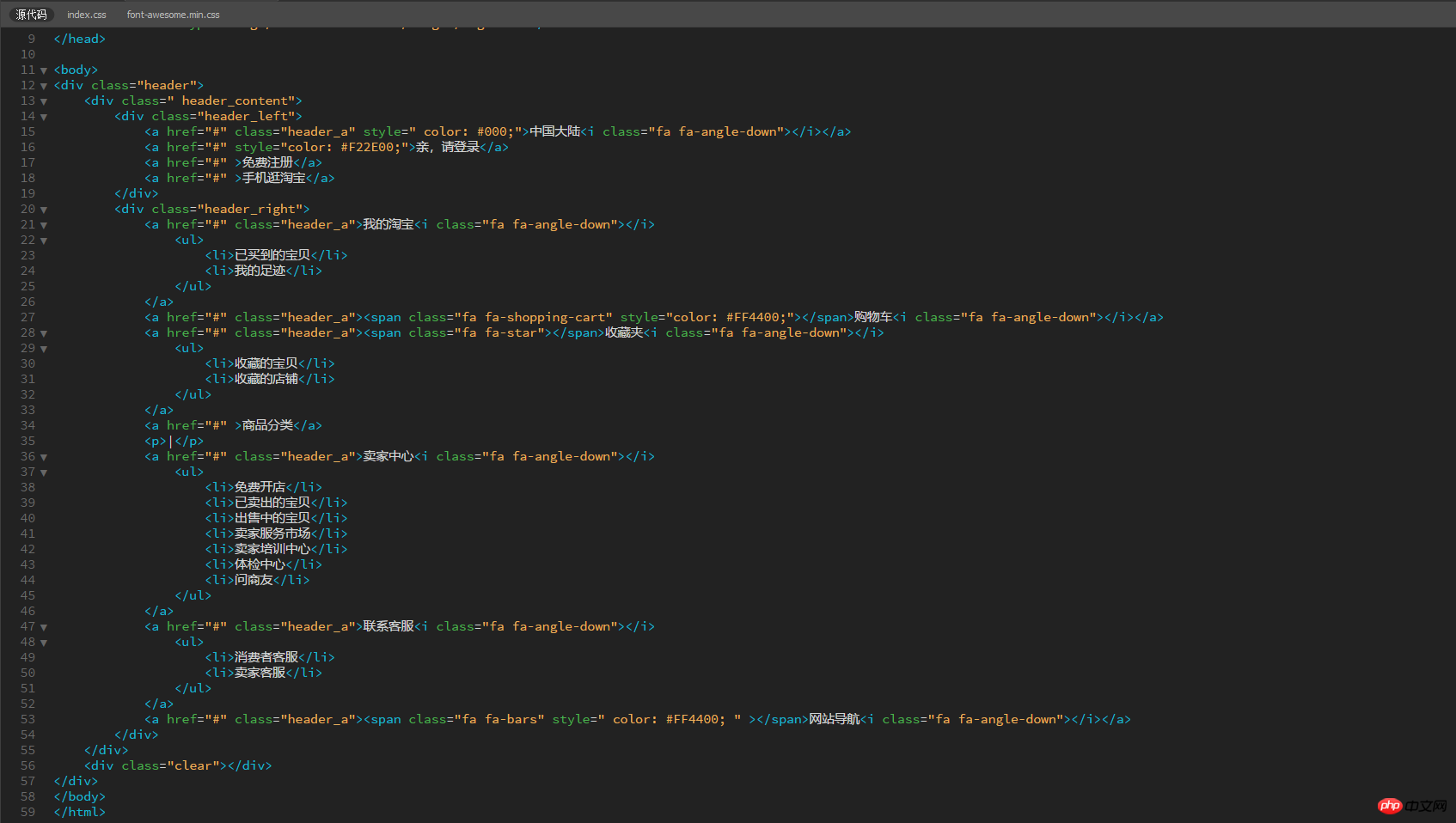This screenshot has height=823, width=1456.
Task: Collapse the ul fold on line 22
Action: pos(44,241)
